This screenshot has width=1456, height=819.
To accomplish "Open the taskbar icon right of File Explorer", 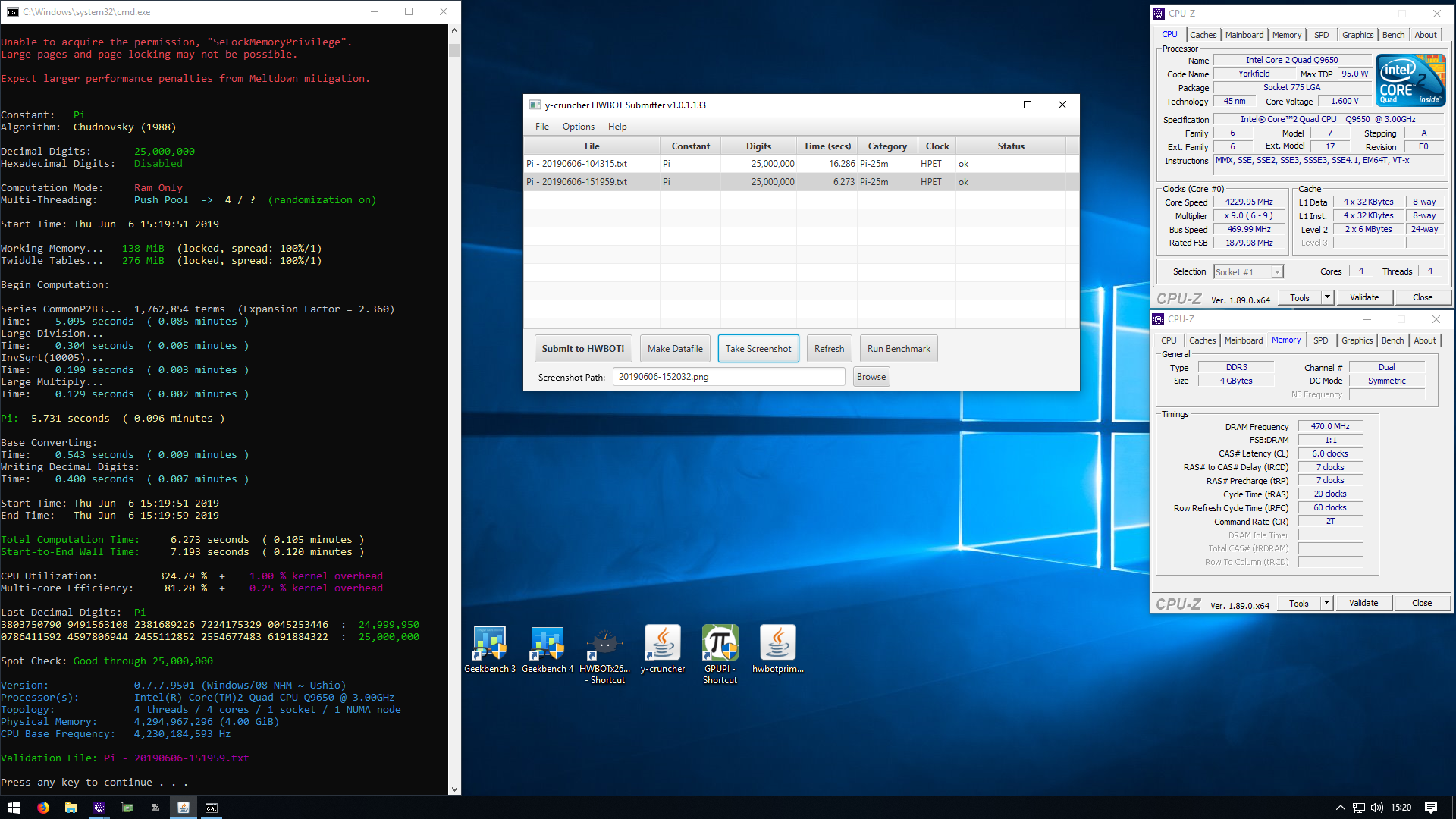I will point(99,808).
